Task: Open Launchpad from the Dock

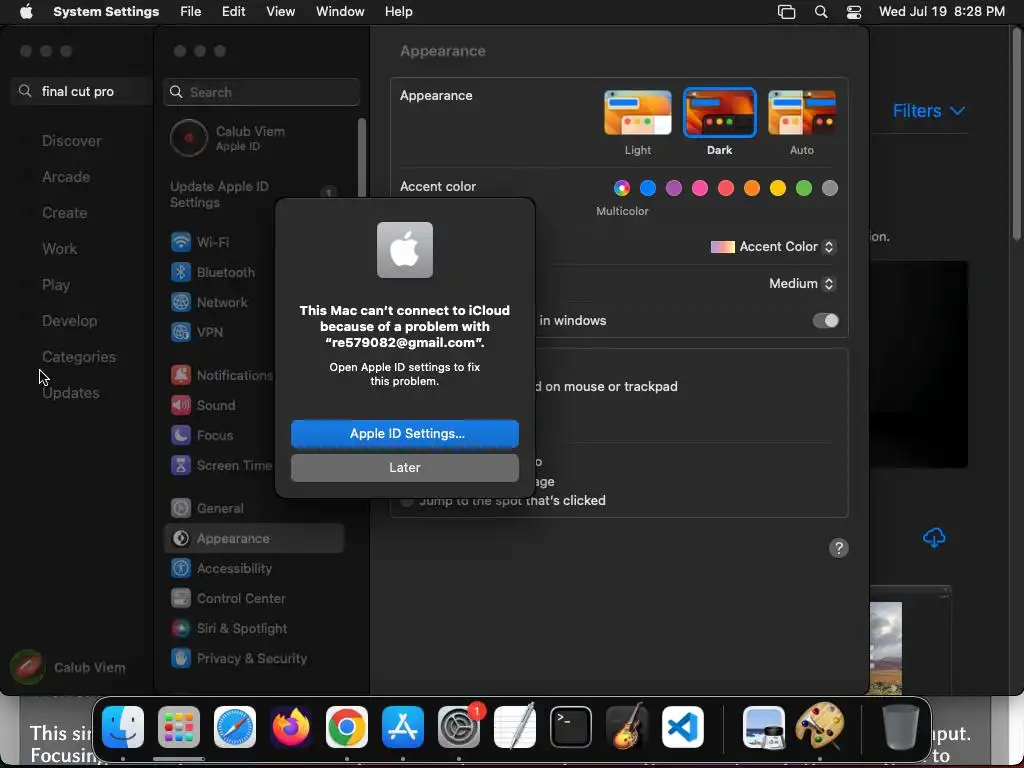Action: coord(179,727)
